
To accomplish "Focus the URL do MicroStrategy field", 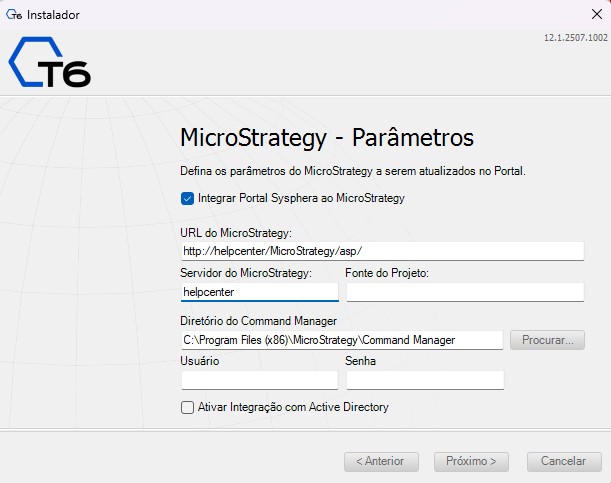I will pyautogui.click(x=383, y=251).
